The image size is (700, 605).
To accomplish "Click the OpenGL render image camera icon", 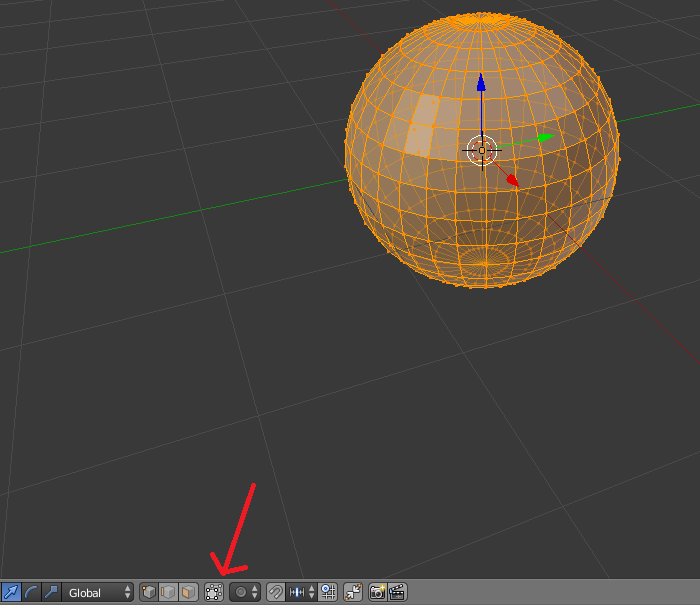I will 378,592.
